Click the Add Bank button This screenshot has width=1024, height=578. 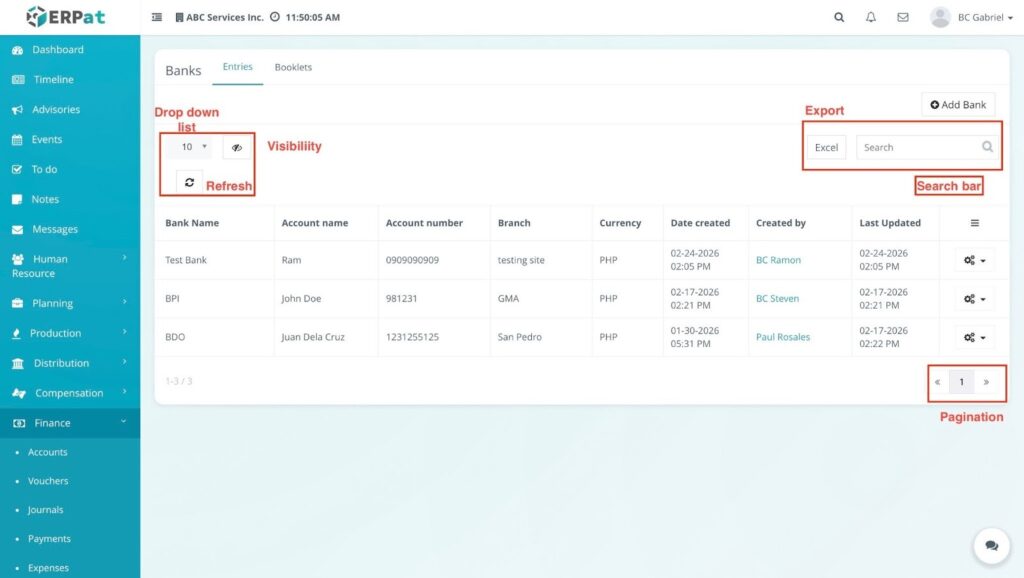click(x=958, y=105)
